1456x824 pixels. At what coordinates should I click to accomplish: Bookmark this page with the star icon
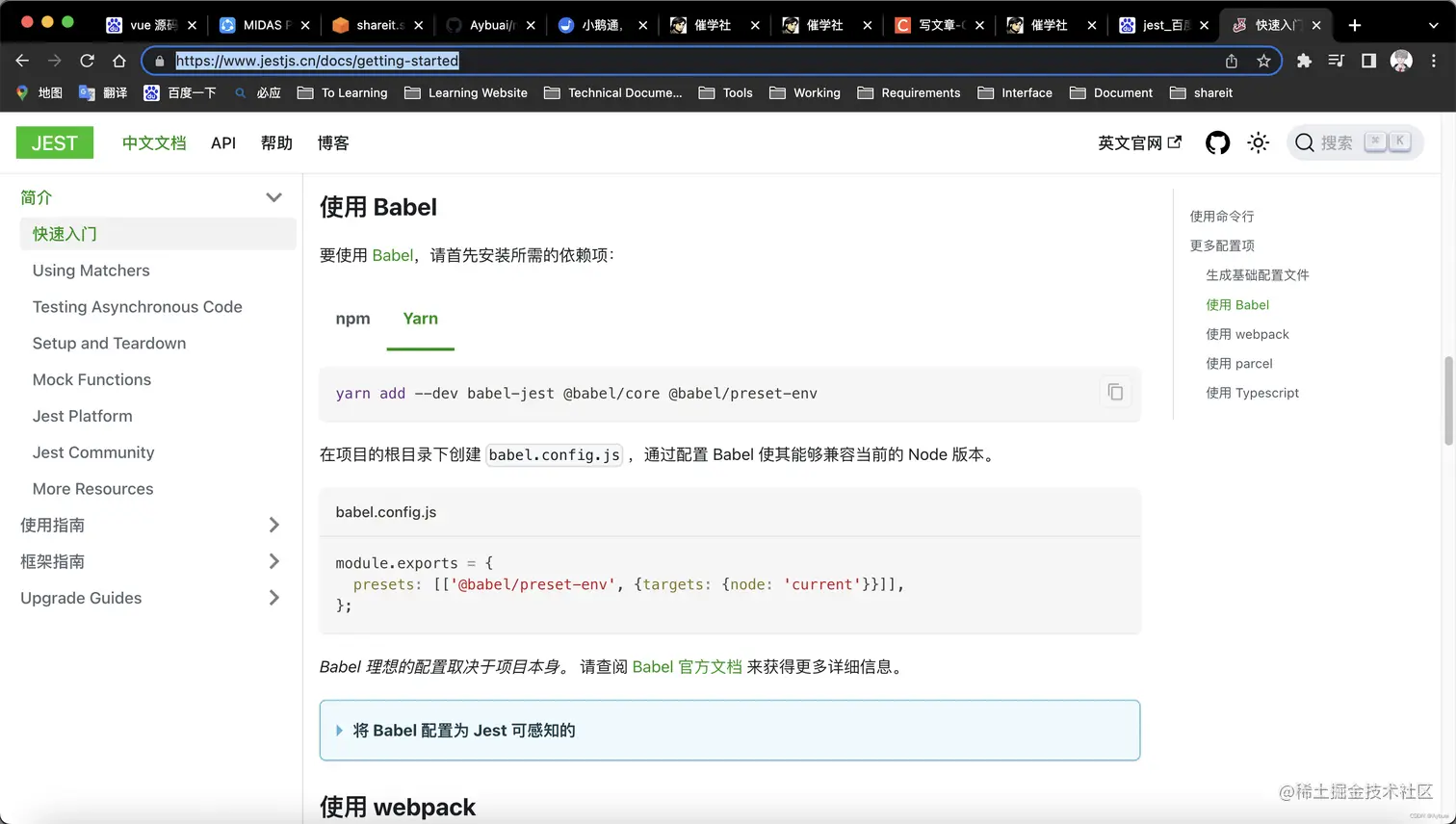(x=1263, y=61)
